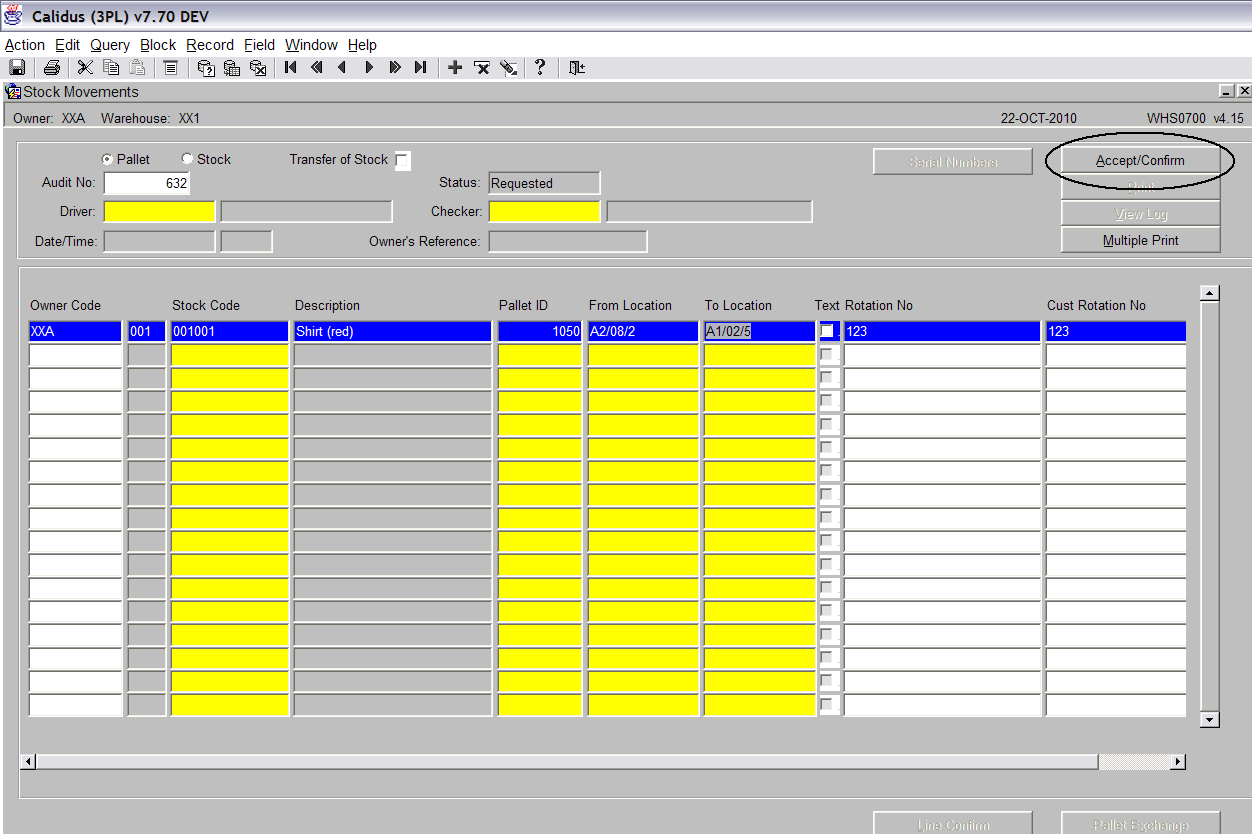This screenshot has height=834, width=1252.
Task: Select the Stock radio button
Action: [x=187, y=159]
